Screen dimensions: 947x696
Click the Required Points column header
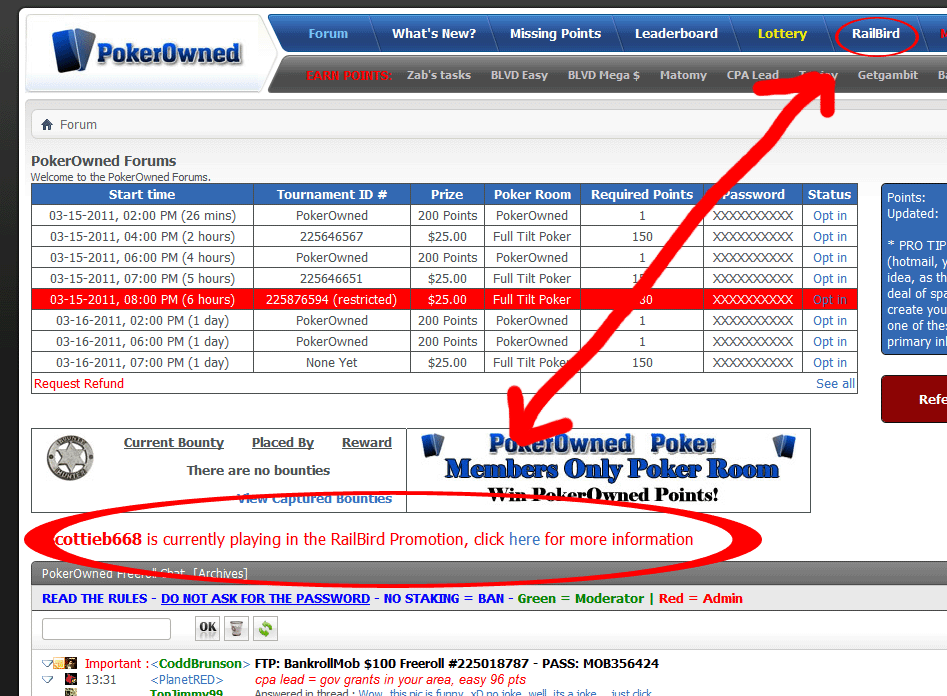(x=641, y=195)
